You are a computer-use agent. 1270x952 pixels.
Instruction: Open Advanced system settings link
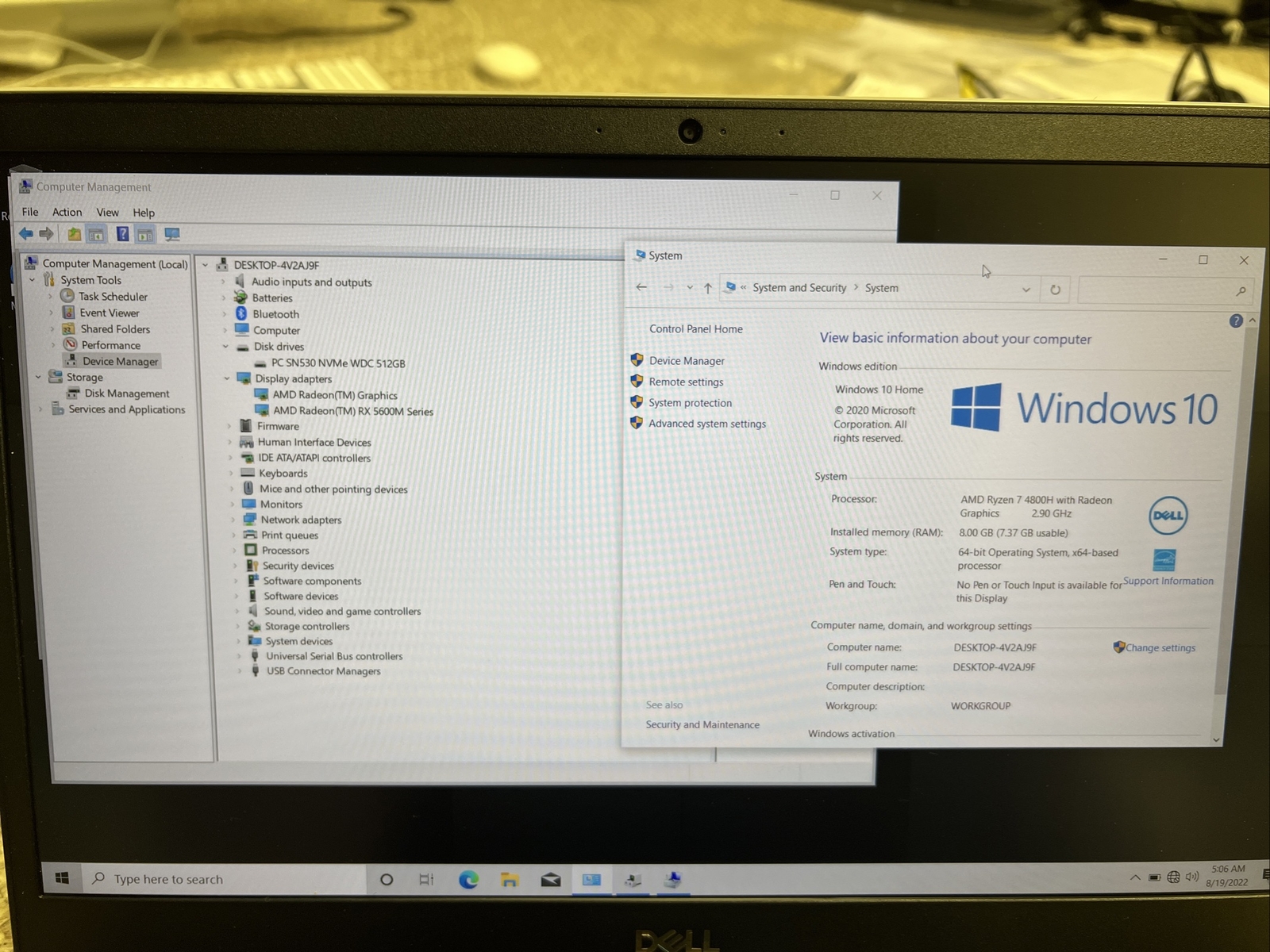point(706,424)
